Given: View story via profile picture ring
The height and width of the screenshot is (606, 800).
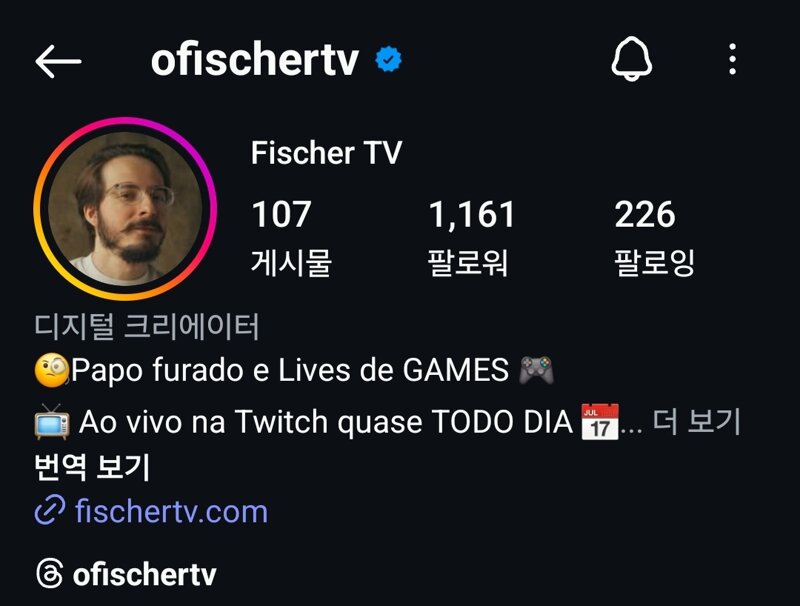Looking at the screenshot, I should [126, 209].
